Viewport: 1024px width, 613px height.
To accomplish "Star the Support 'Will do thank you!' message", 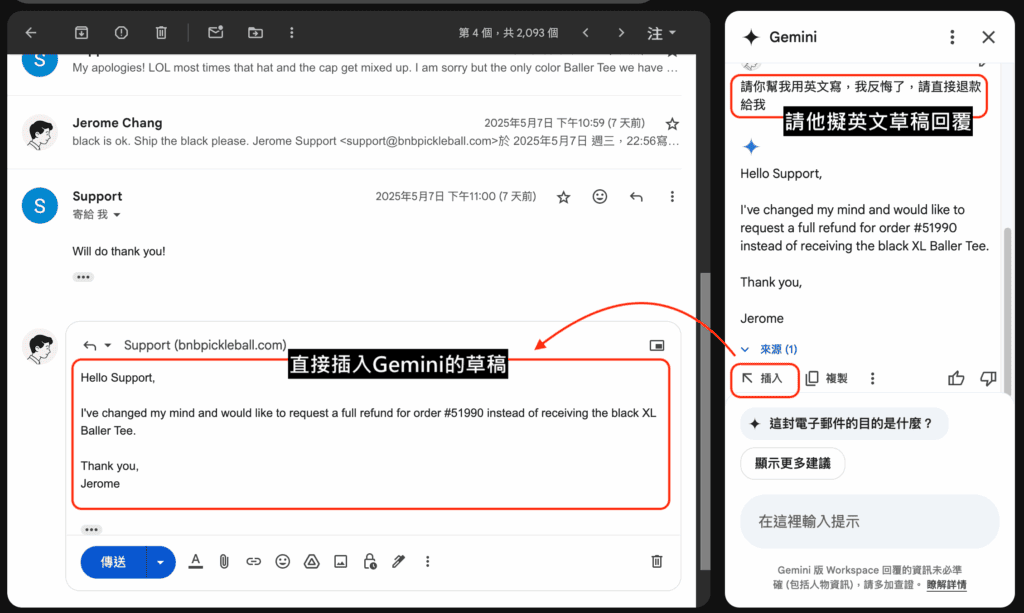I will tap(564, 196).
